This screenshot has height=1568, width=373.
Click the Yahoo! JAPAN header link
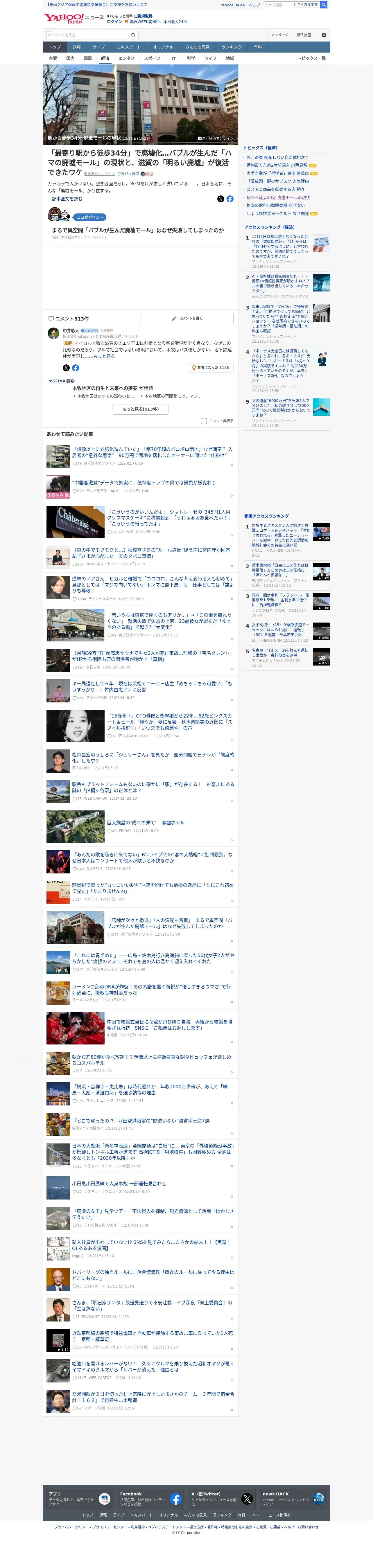[232, 5]
